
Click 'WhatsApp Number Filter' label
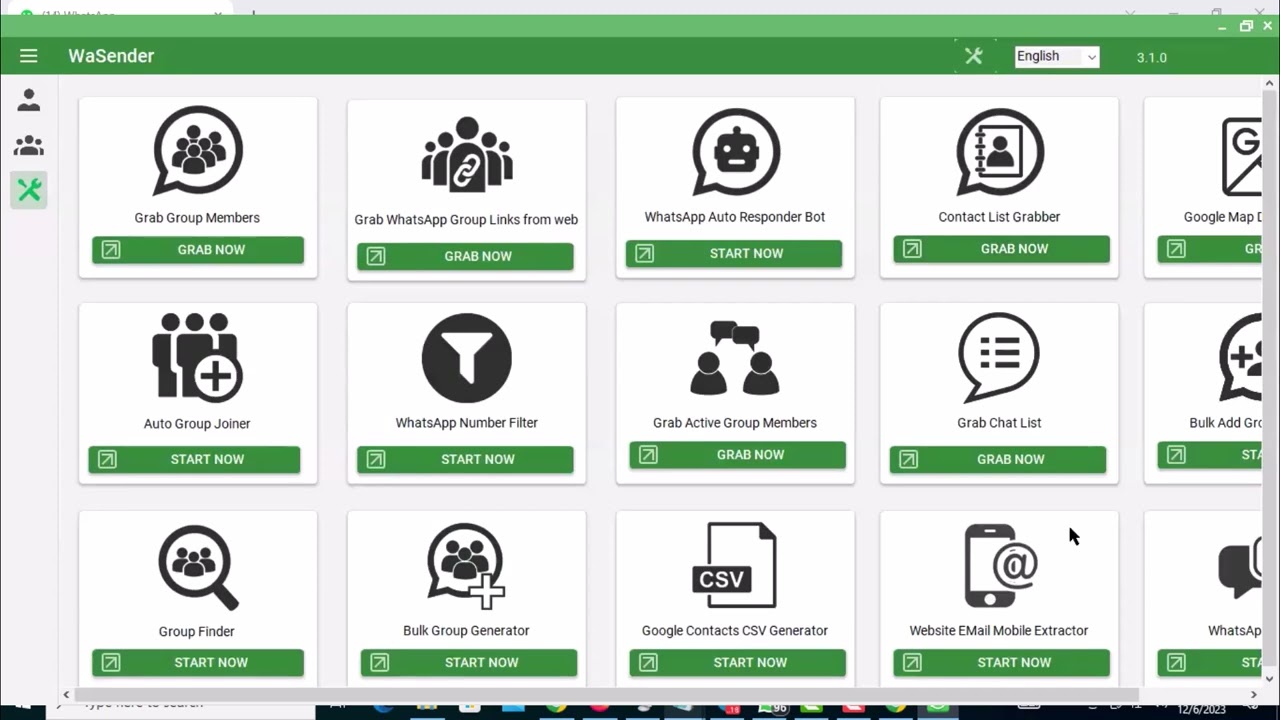point(467,423)
